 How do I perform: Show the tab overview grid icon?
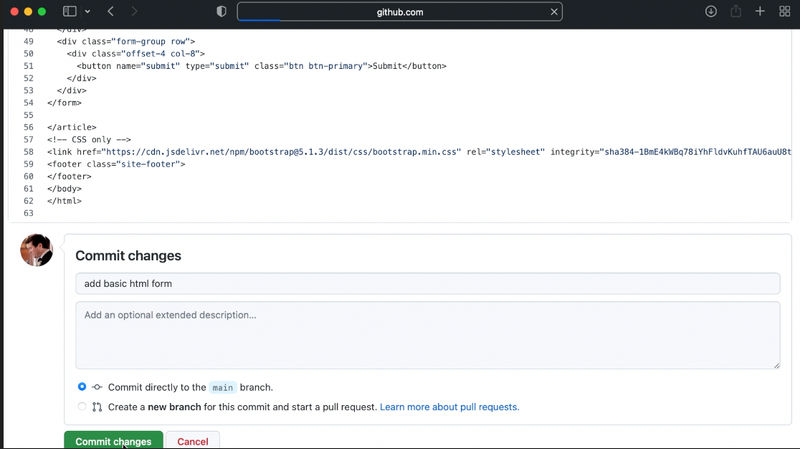[x=785, y=11]
